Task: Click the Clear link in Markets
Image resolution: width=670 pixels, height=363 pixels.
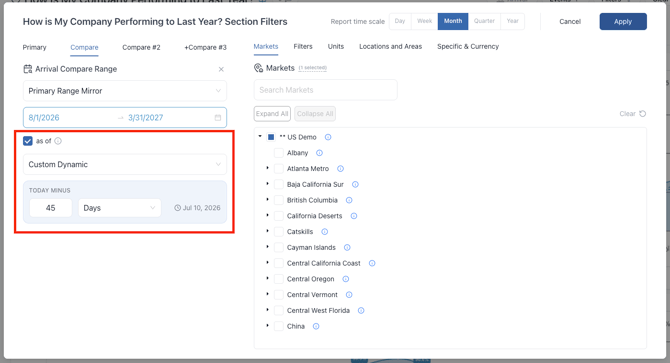Action: pos(627,114)
